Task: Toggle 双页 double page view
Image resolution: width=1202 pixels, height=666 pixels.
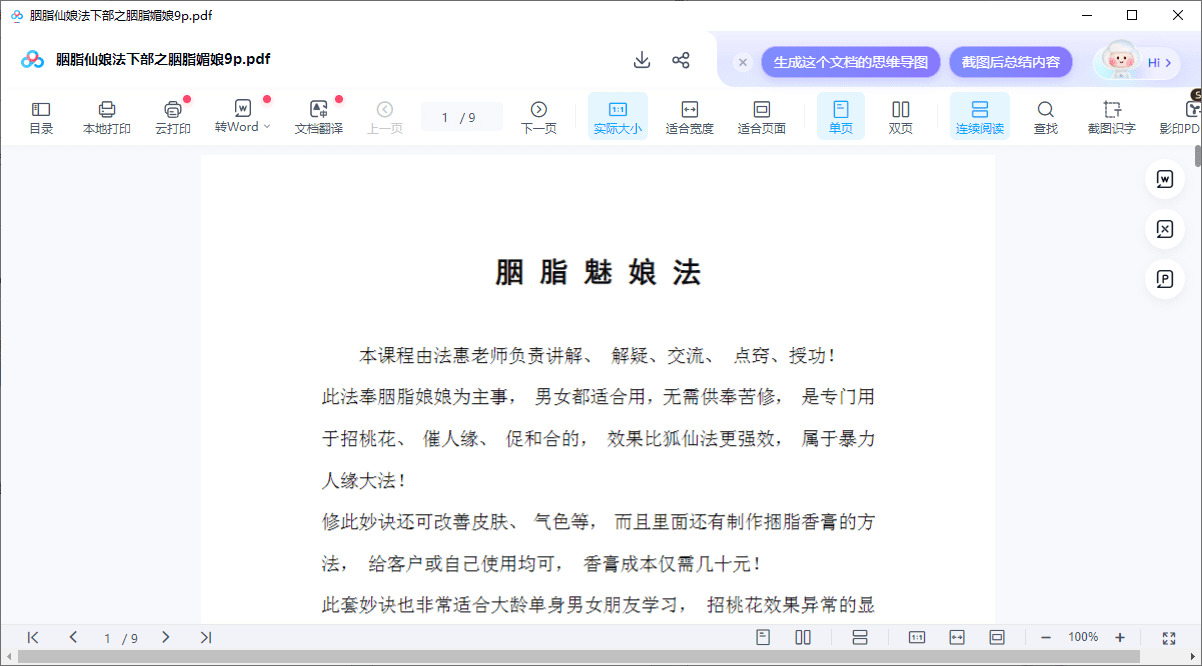Action: click(900, 116)
